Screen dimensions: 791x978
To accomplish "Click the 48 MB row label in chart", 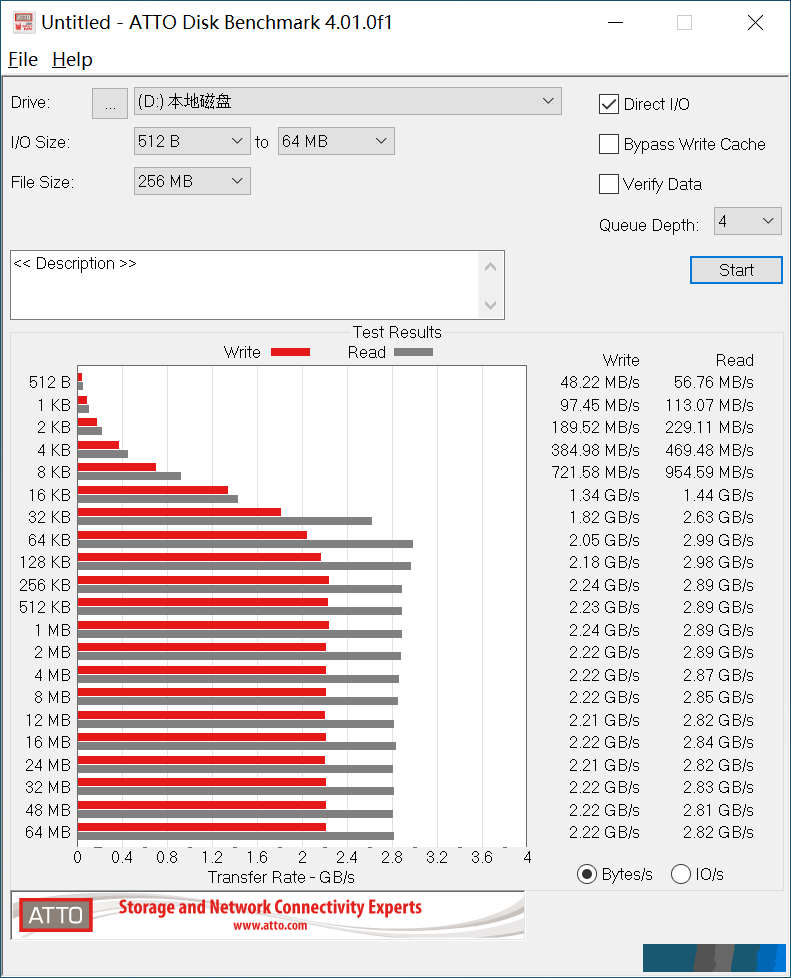I will pyautogui.click(x=48, y=810).
